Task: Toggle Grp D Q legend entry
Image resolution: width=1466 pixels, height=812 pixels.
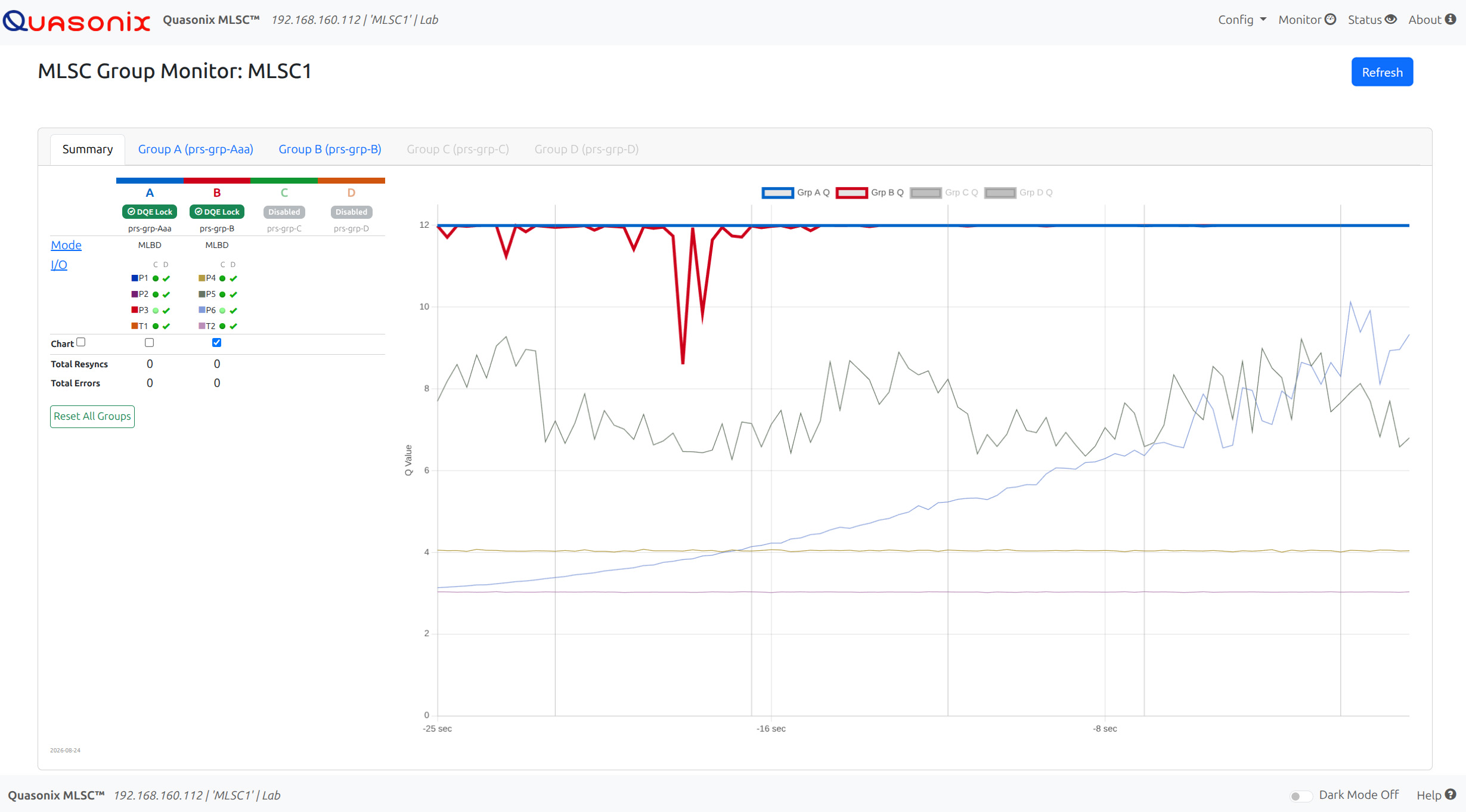Action: 1018,193
